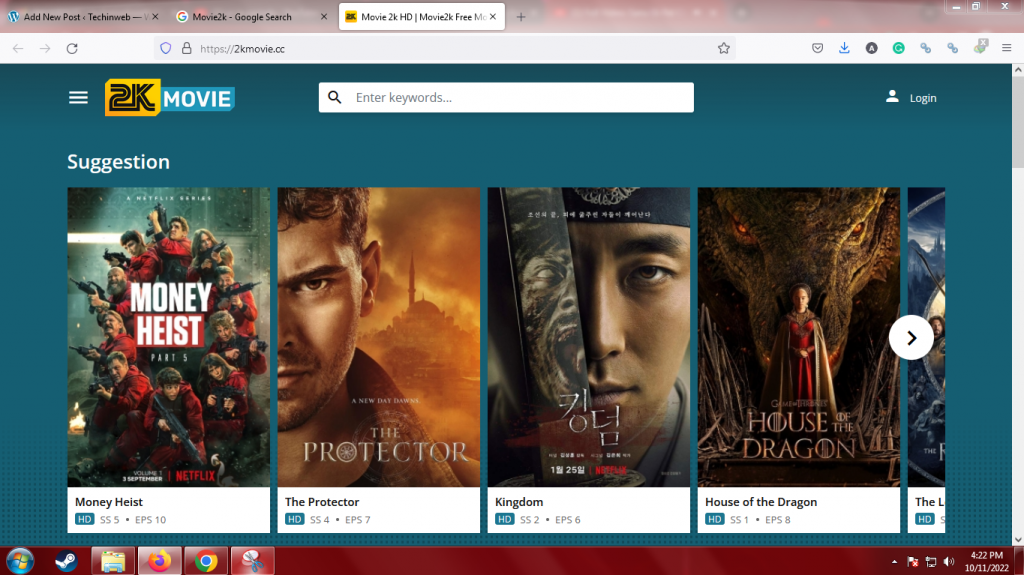Open a new browser tab
The width and height of the screenshot is (1024, 575).
pyautogui.click(x=520, y=17)
